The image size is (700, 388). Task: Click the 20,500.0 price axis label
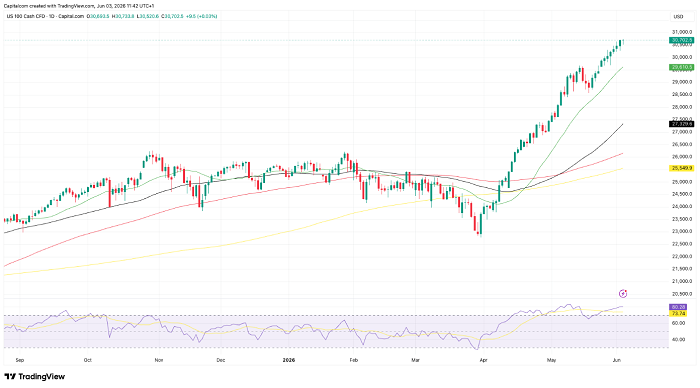(682, 294)
